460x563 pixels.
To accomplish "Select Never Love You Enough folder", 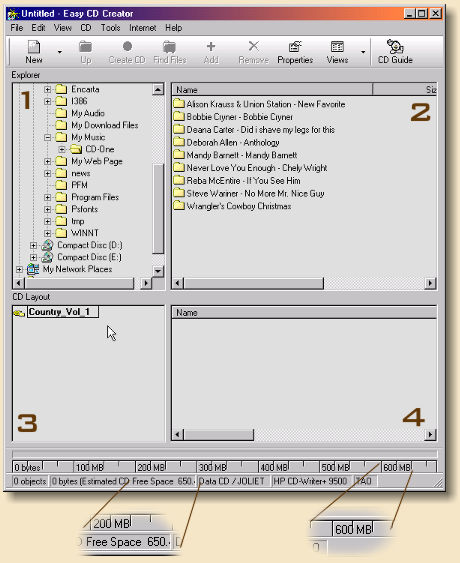I will [250, 168].
